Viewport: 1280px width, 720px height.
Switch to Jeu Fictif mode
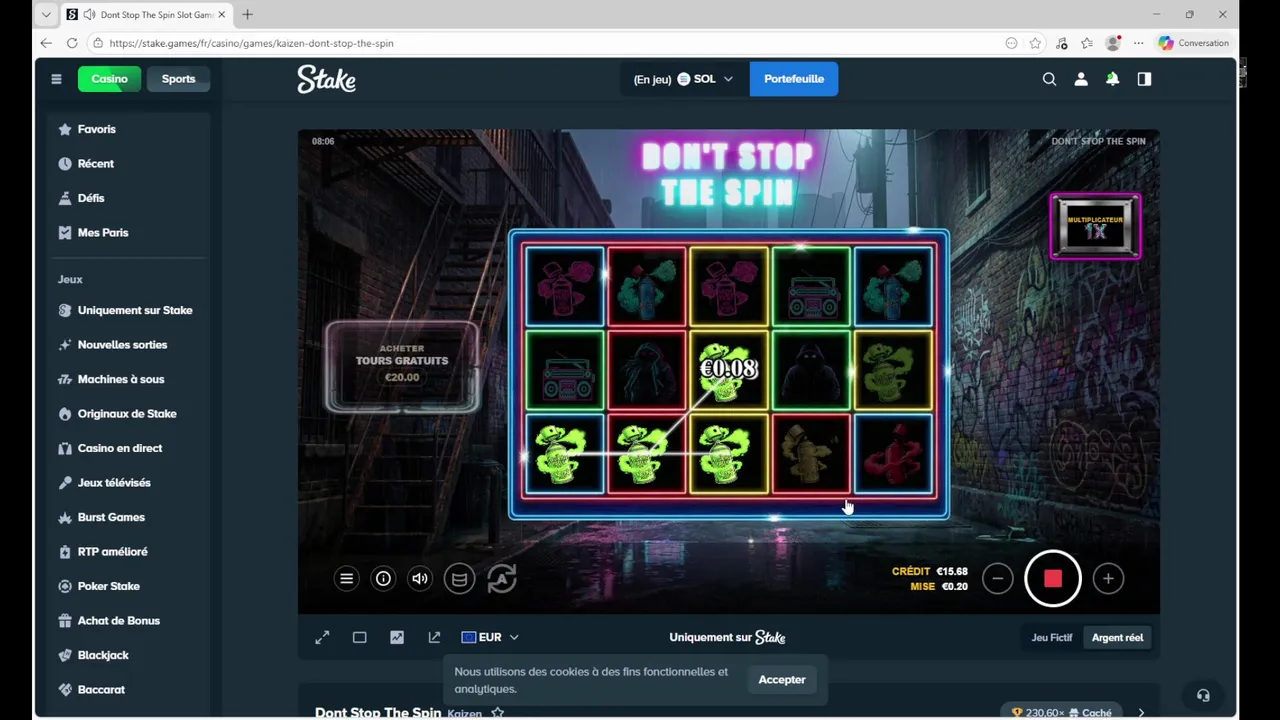(x=1051, y=637)
